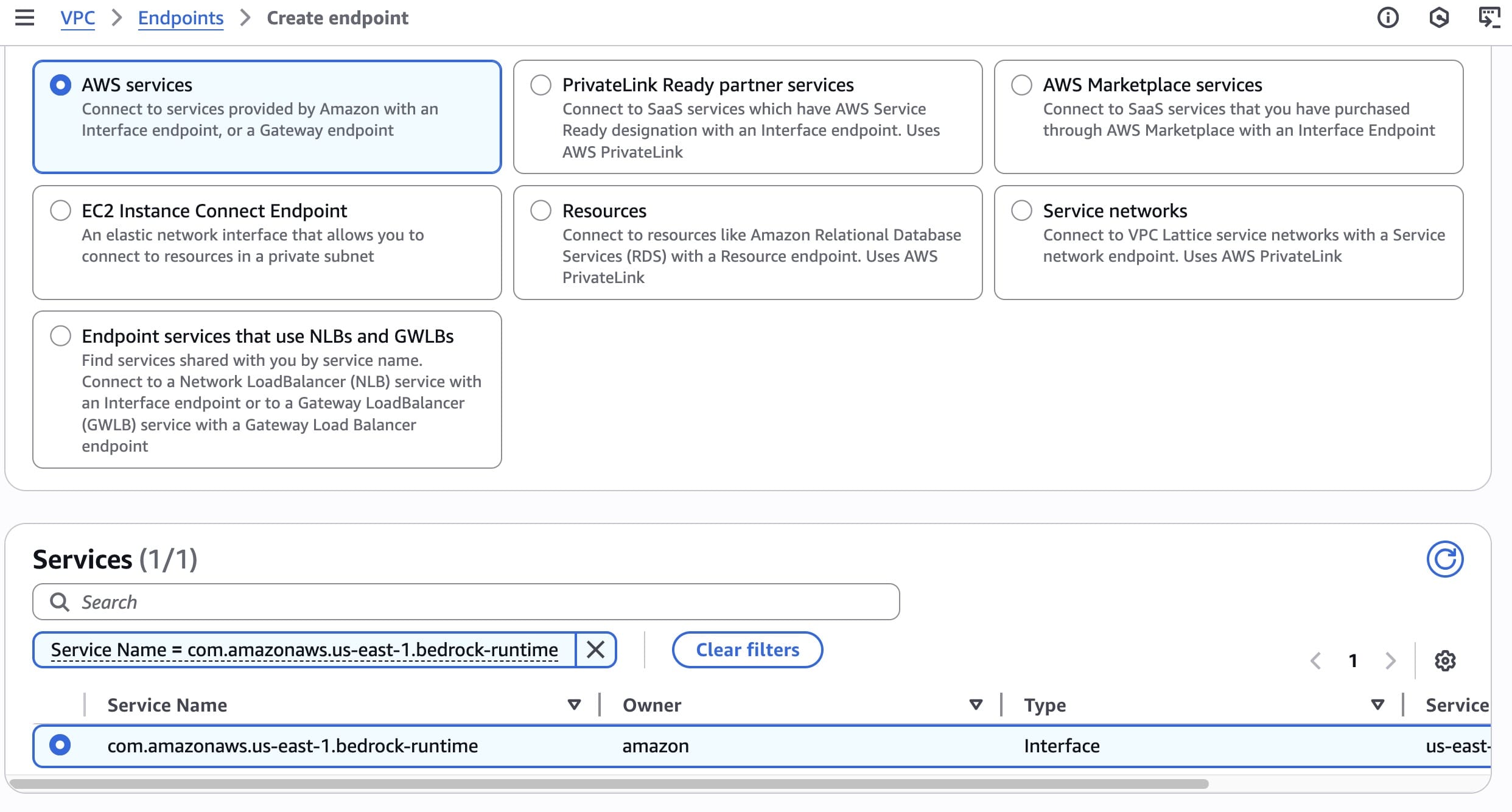1512x812 pixels.
Task: Select the Resources endpoint type
Action: pyautogui.click(x=541, y=211)
